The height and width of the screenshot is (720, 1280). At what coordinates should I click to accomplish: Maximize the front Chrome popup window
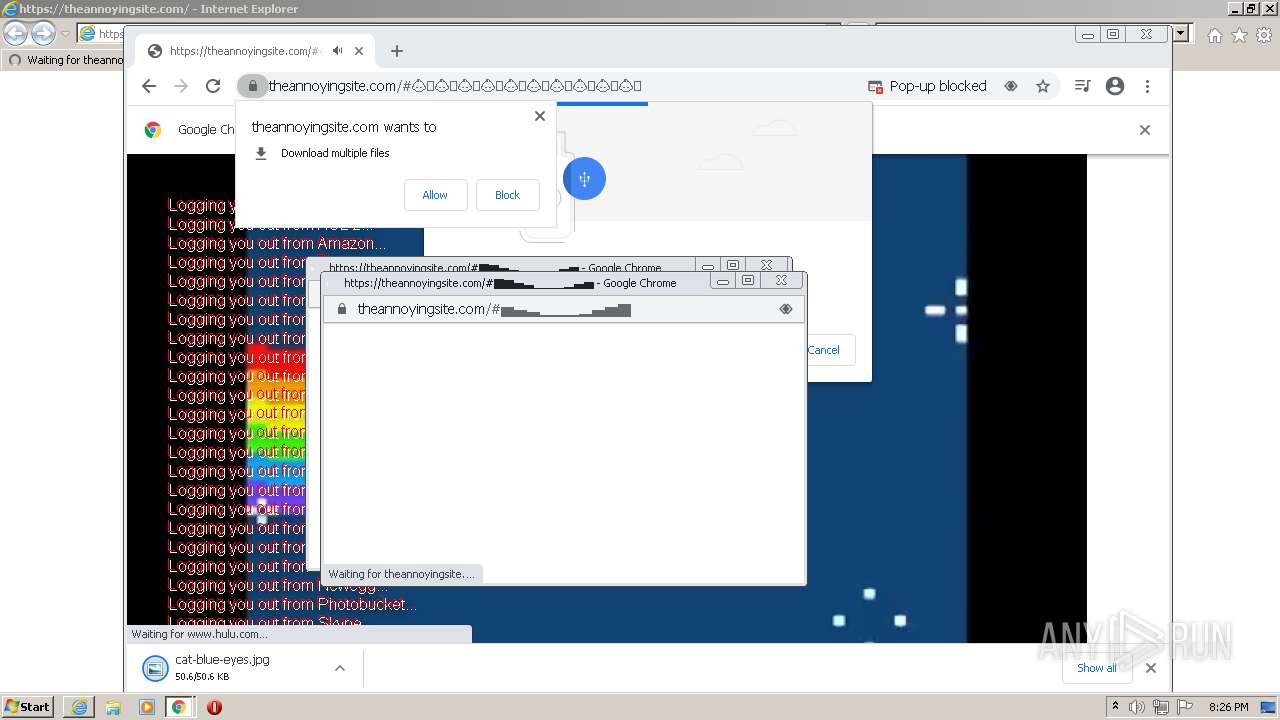[748, 282]
